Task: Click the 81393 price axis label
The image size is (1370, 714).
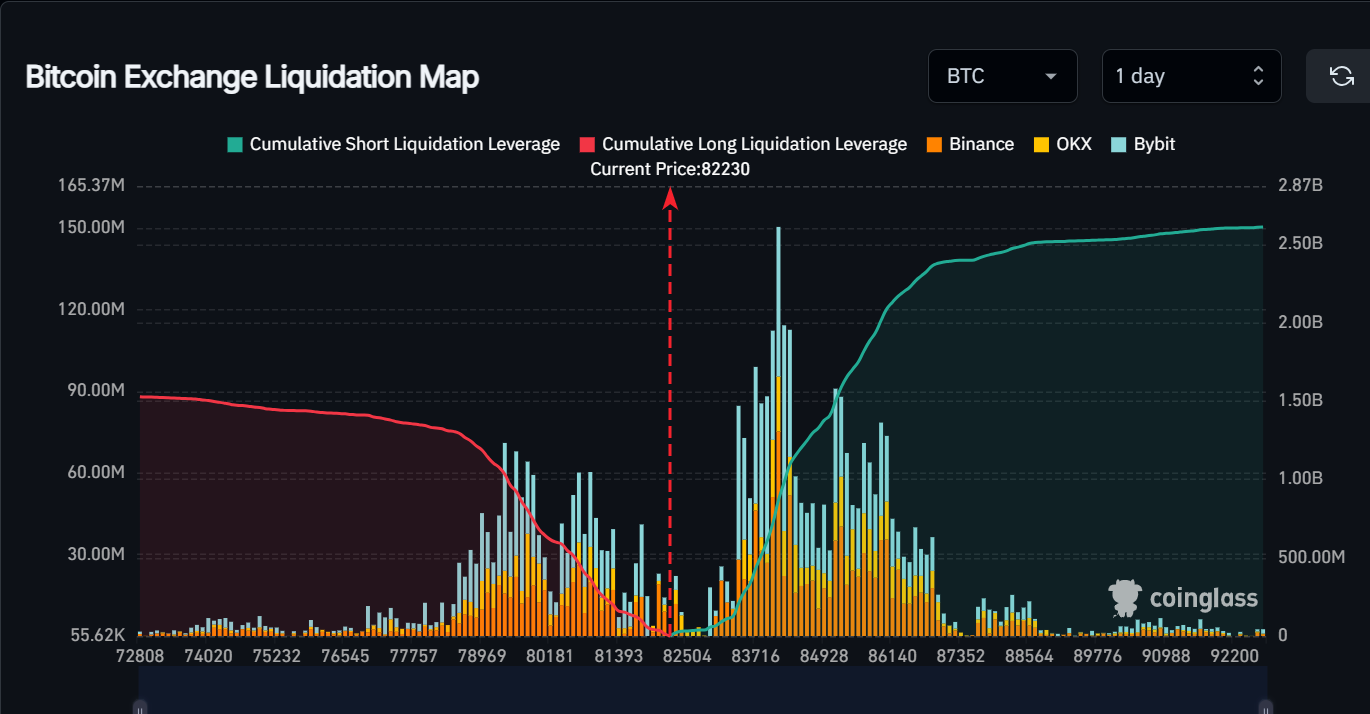Action: 618,656
